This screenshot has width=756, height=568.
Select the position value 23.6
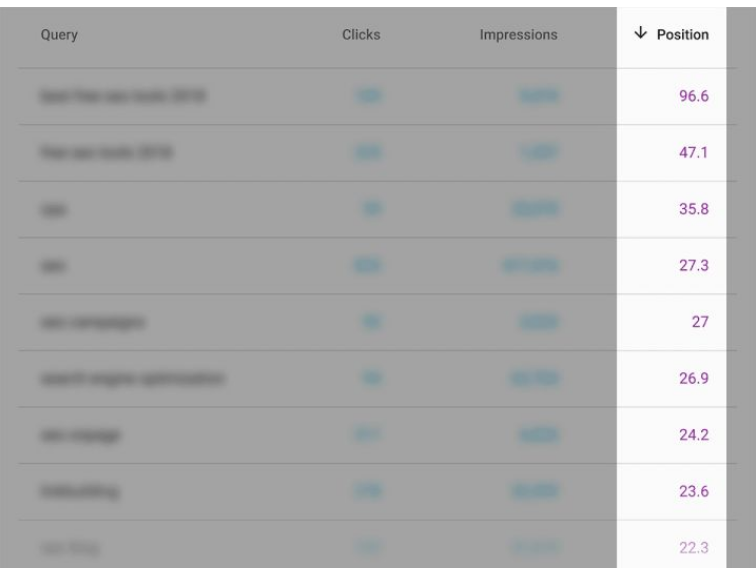[x=694, y=491]
